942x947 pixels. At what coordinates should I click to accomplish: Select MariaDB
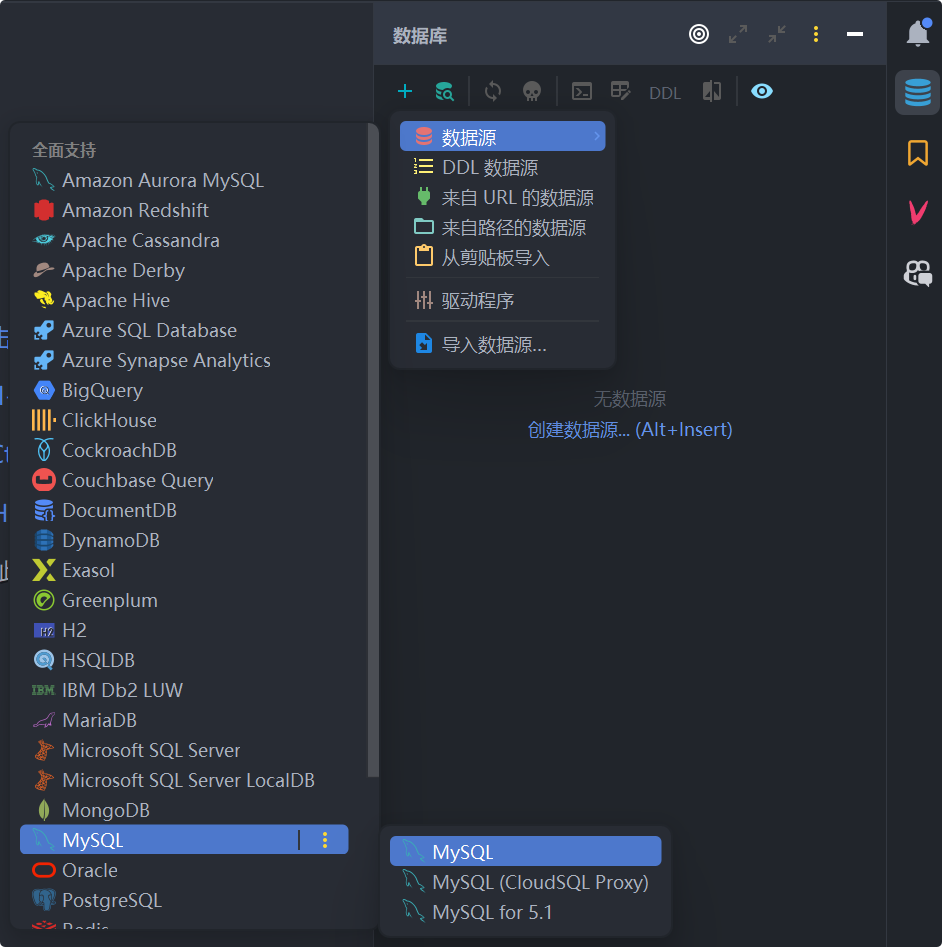coord(184,720)
